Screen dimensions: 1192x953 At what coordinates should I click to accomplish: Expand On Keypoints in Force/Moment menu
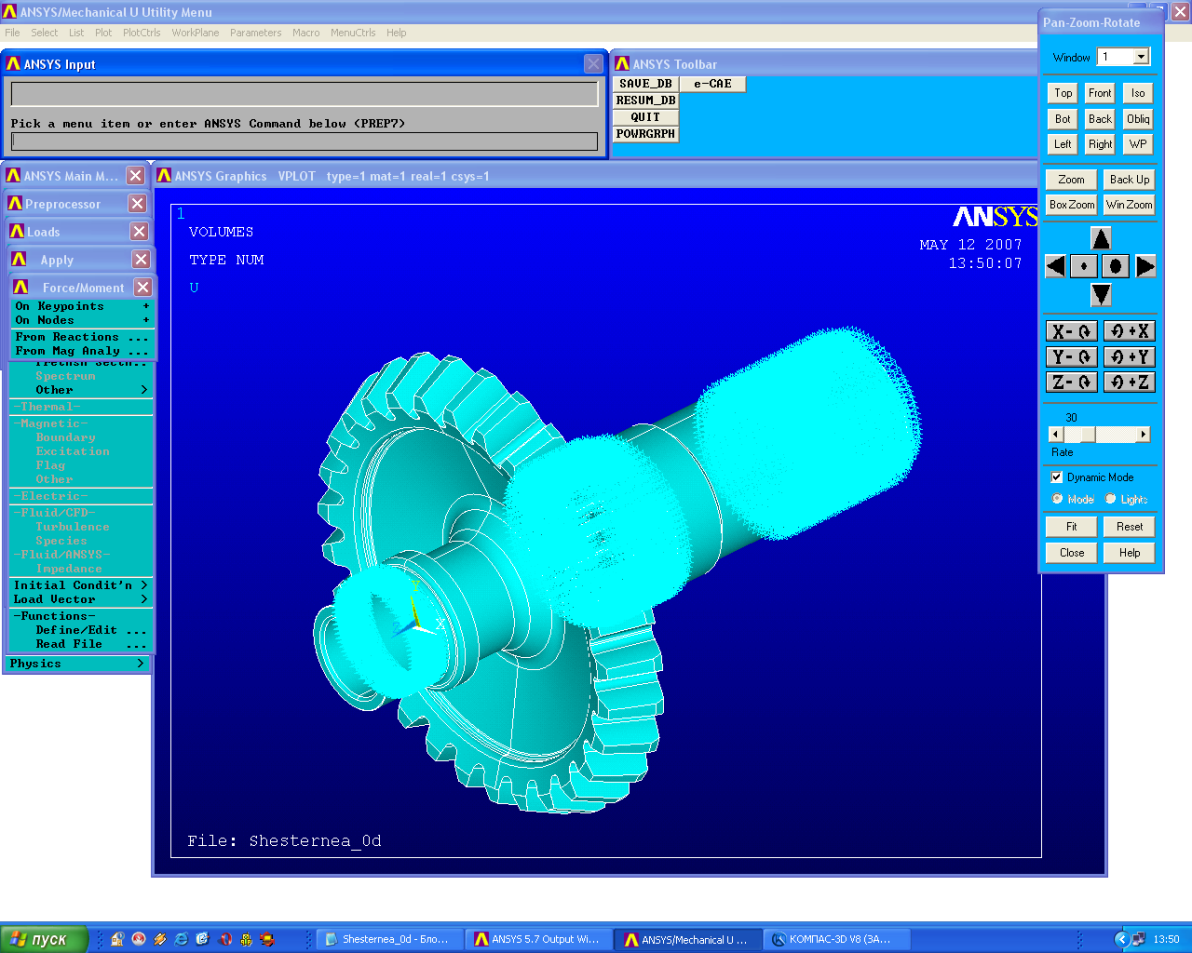82,306
